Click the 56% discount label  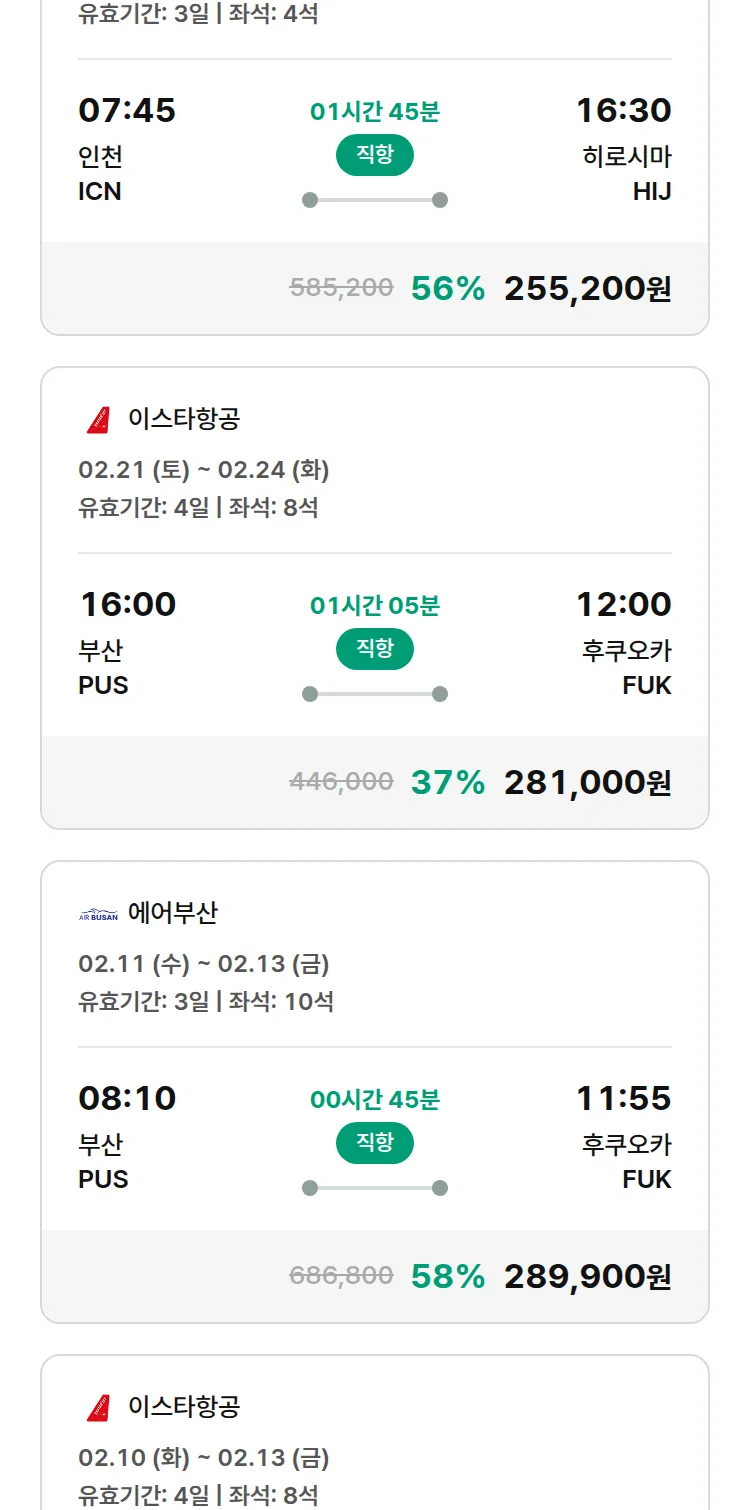(x=448, y=289)
